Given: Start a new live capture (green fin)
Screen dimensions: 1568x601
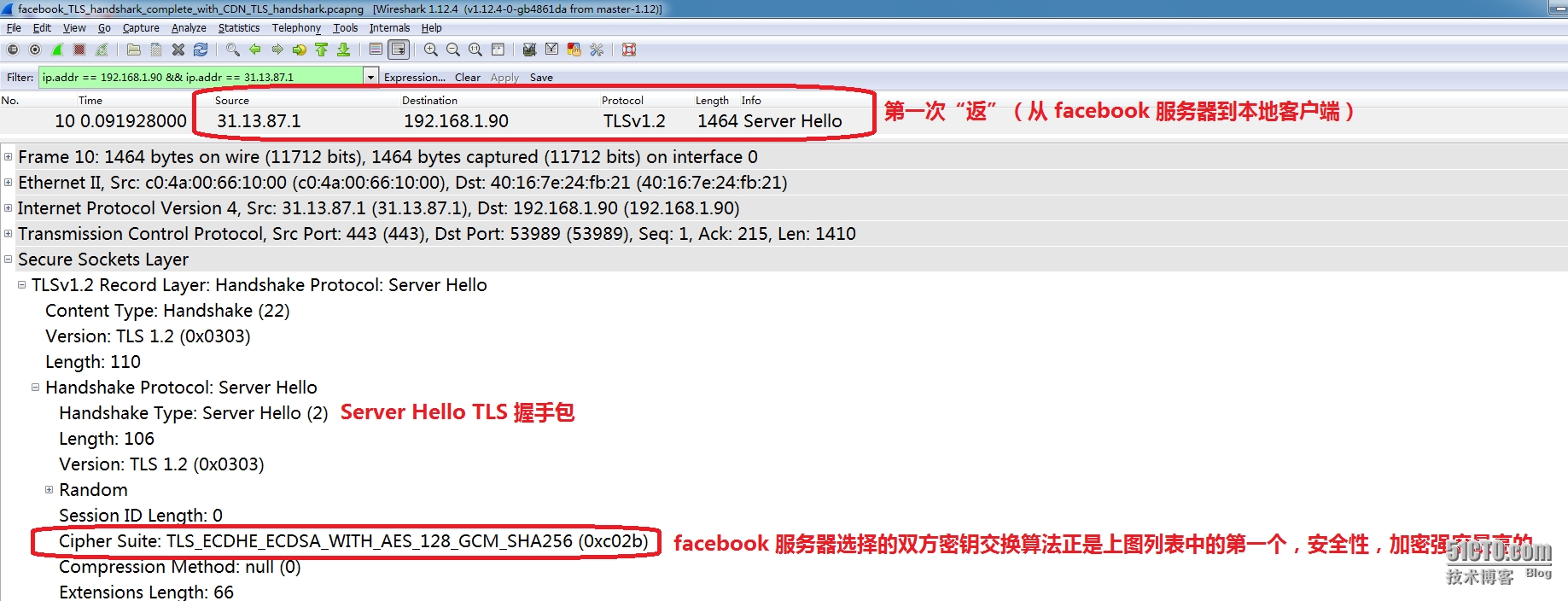Looking at the screenshot, I should (57, 50).
